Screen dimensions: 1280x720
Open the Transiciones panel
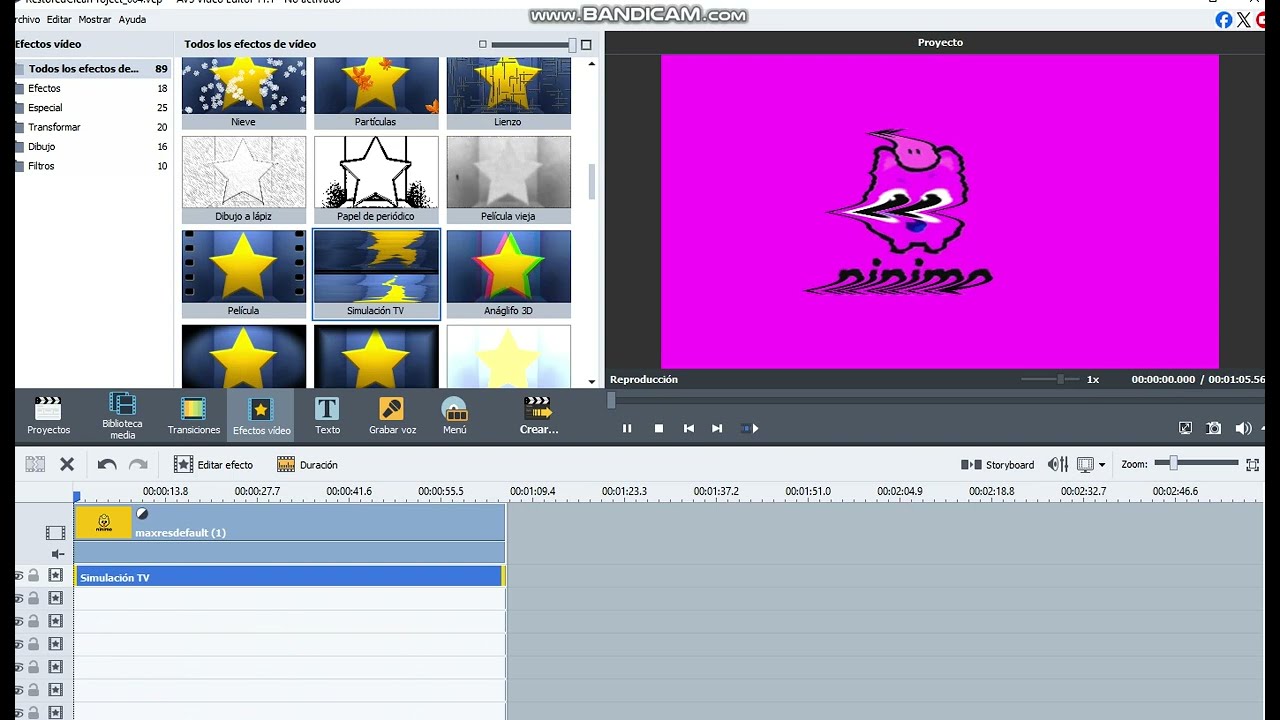193,415
